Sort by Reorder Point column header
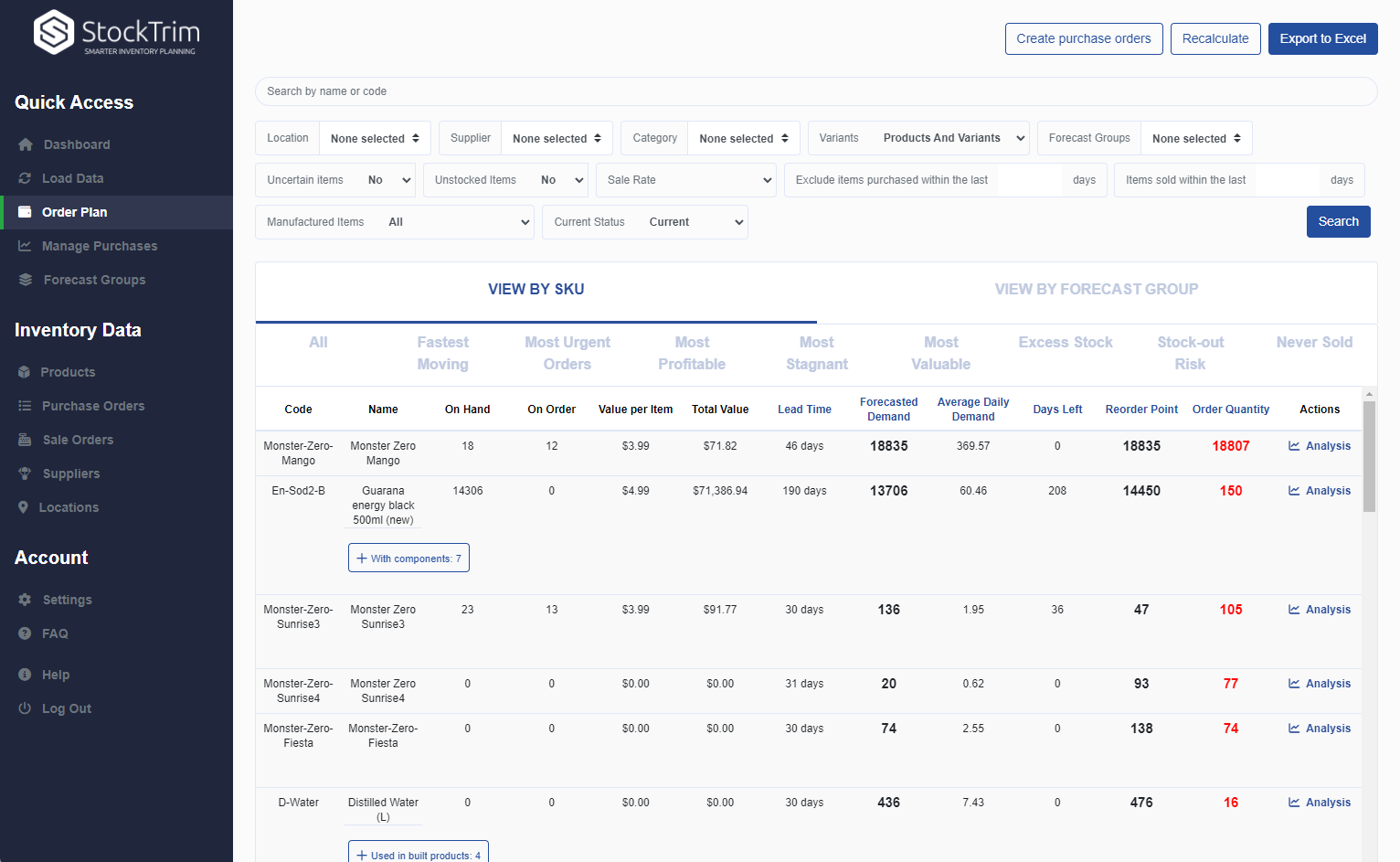 click(1141, 410)
